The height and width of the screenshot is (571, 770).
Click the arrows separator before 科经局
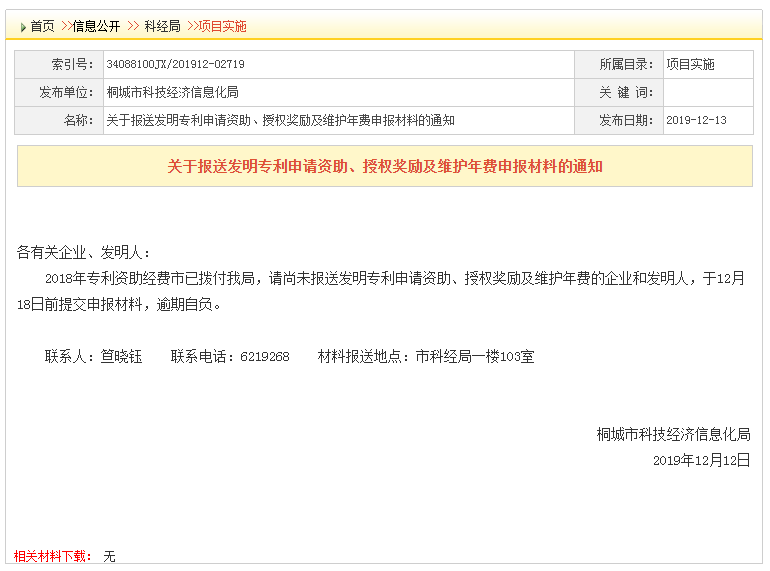[x=133, y=26]
